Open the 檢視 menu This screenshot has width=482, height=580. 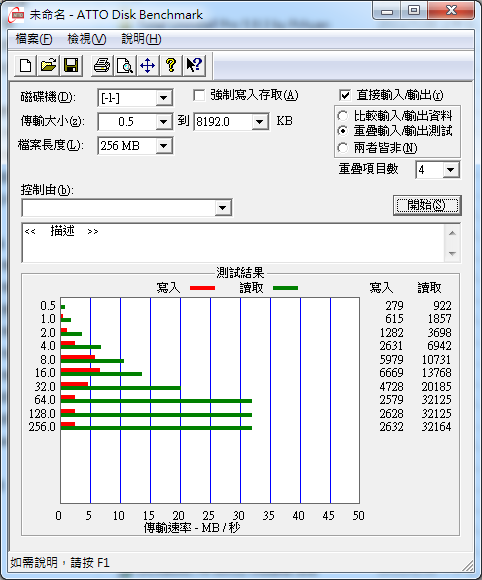click(87, 39)
